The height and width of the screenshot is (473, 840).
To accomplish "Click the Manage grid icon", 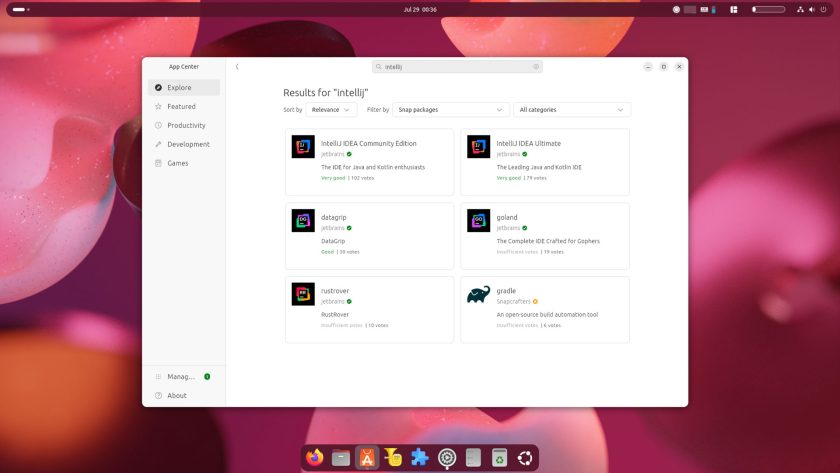I will click(x=158, y=377).
